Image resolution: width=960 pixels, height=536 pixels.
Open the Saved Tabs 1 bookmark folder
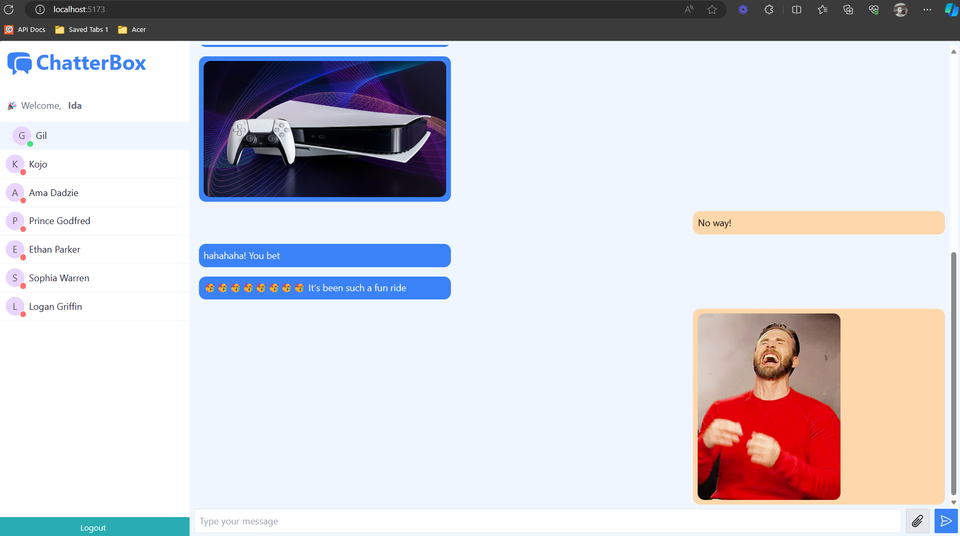(x=81, y=29)
